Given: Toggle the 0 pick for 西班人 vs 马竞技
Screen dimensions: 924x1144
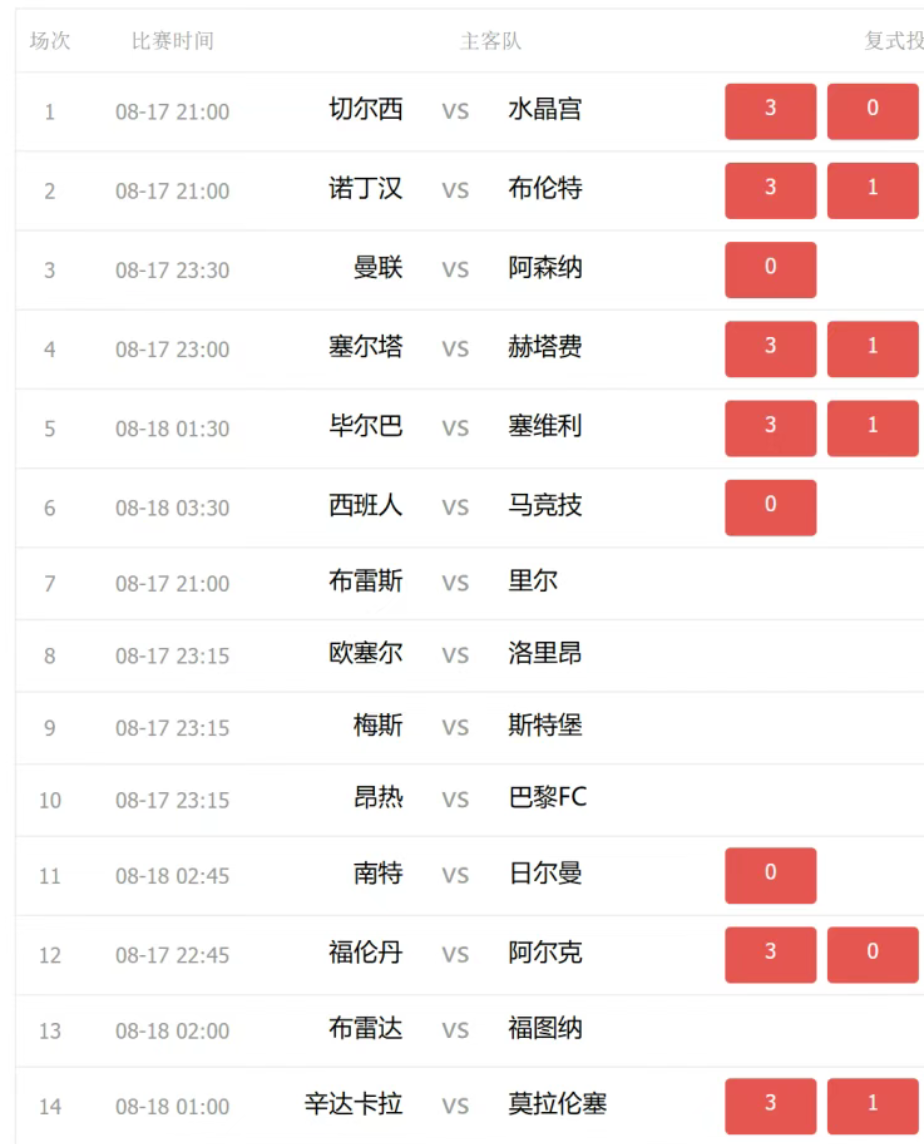Looking at the screenshot, I should 770,508.
